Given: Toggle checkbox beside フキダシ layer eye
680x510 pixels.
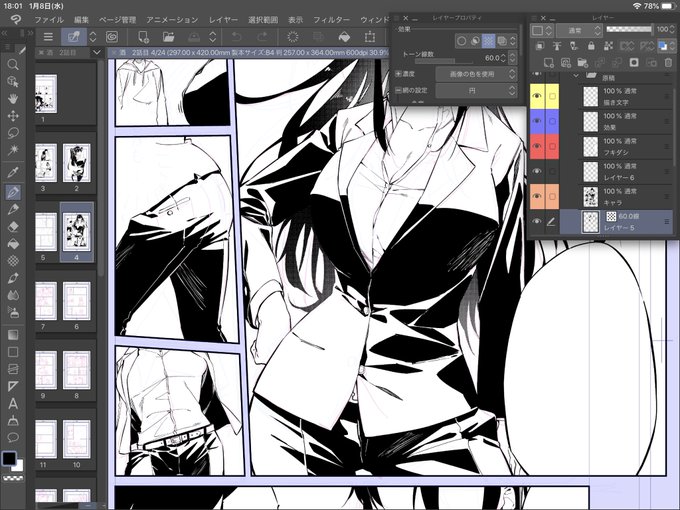Looking at the screenshot, I should coord(552,146).
